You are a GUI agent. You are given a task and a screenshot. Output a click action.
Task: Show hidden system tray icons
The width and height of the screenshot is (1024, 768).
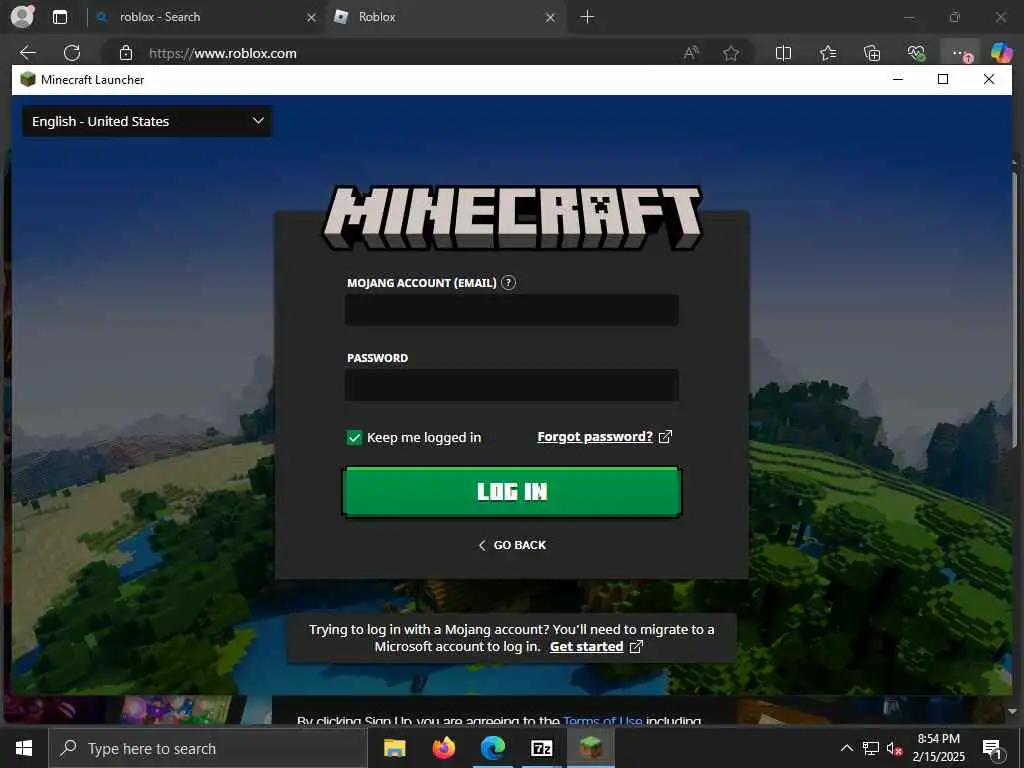tap(846, 748)
